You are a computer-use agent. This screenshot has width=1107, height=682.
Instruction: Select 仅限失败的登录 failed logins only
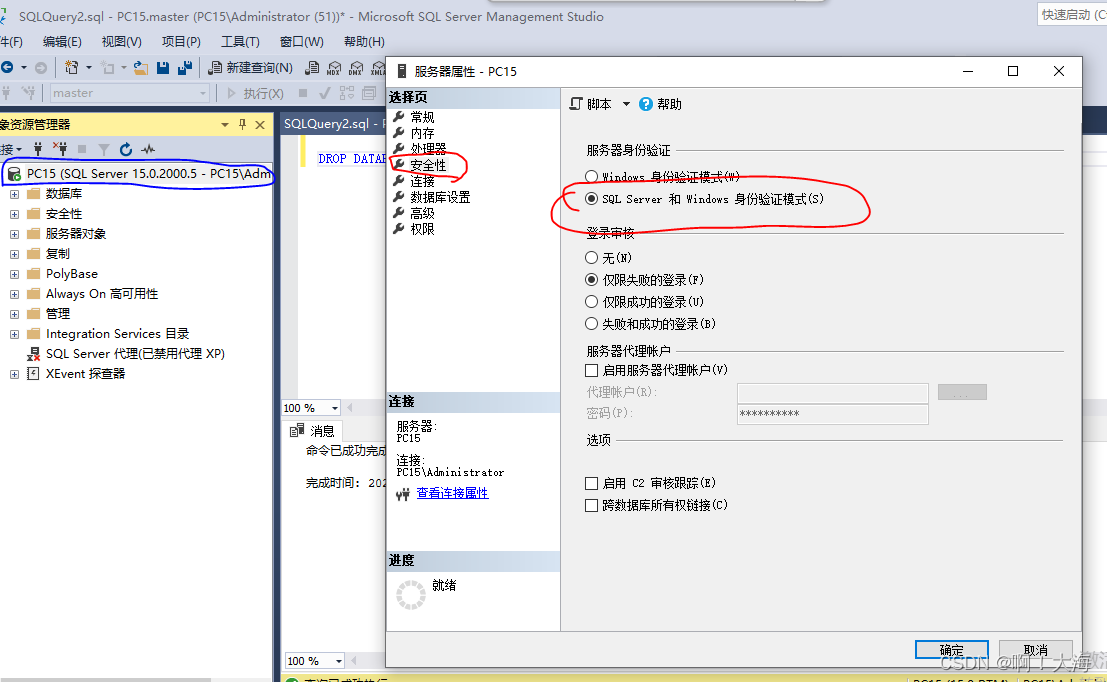point(591,280)
